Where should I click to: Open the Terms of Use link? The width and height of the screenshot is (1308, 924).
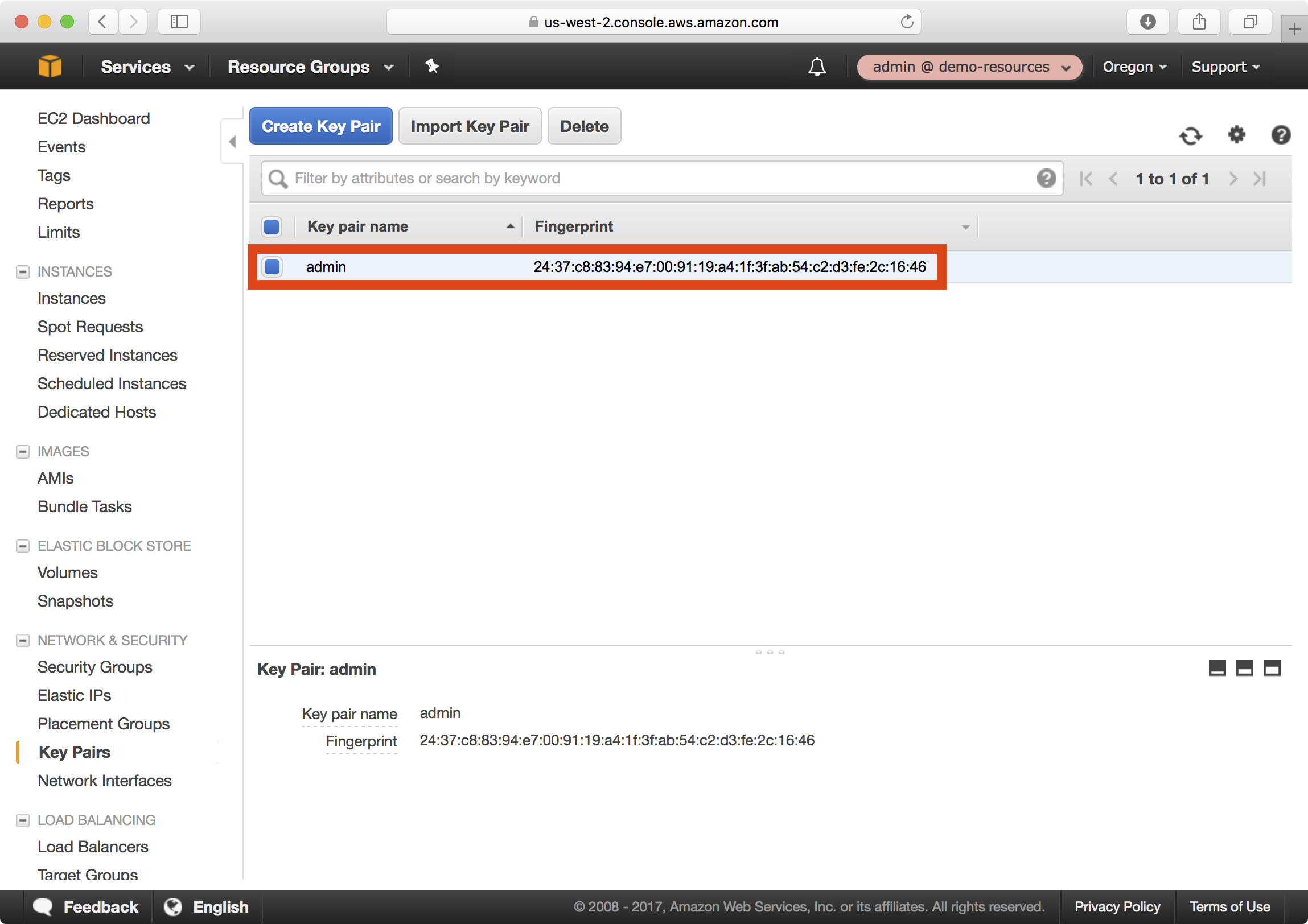coord(1230,906)
